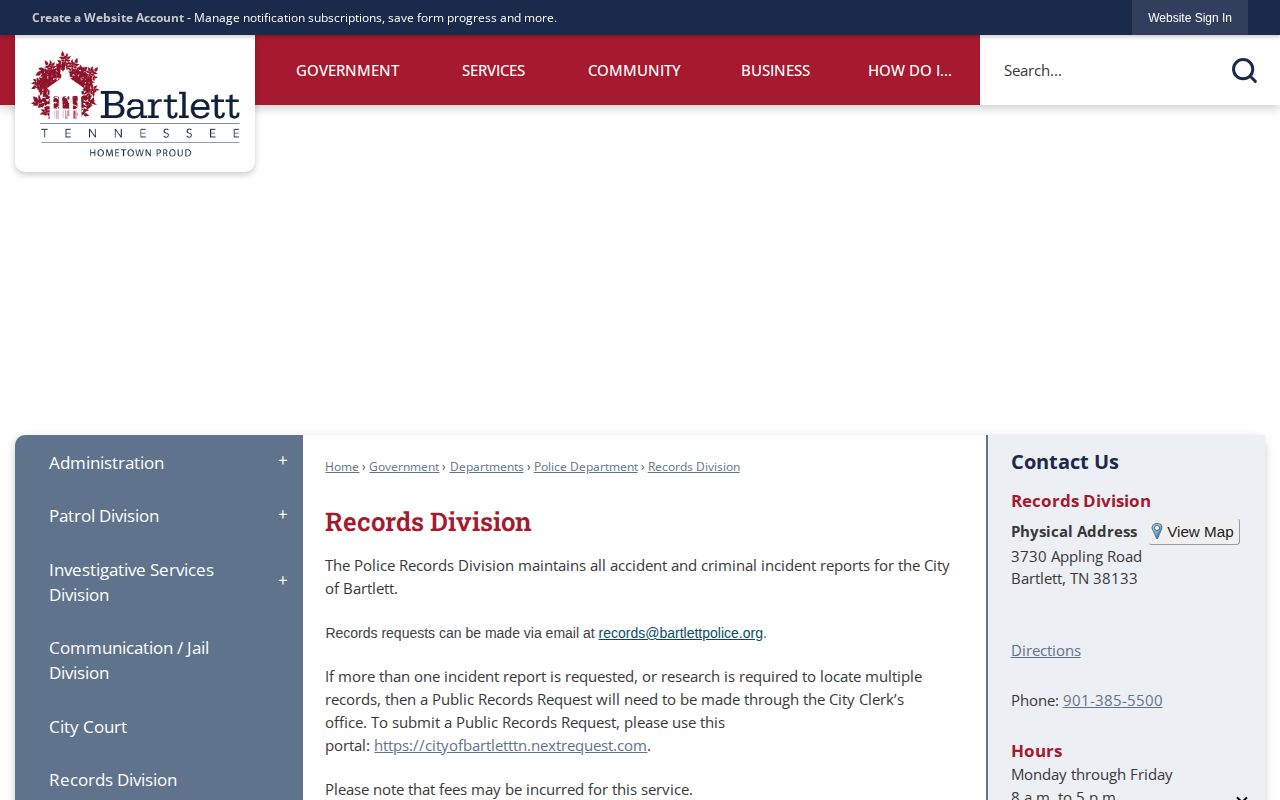
Task: Click Website Sign In button
Action: [x=1190, y=18]
